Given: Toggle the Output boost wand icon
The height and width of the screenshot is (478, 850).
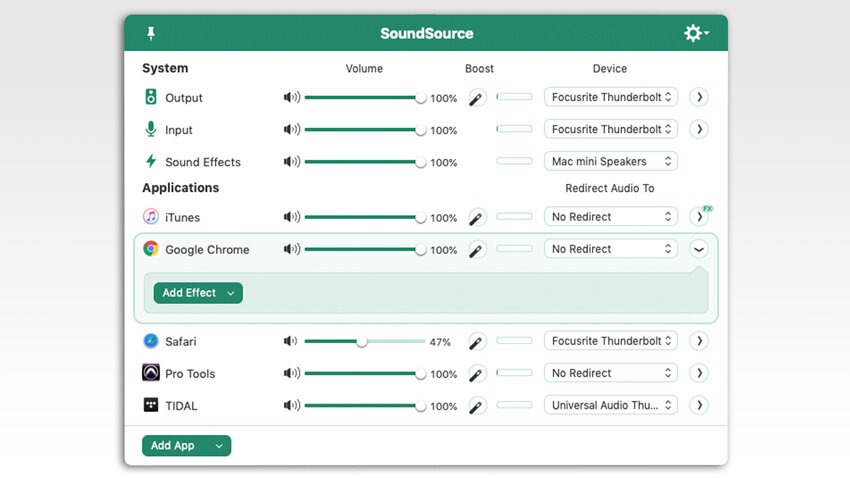Looking at the screenshot, I should coord(476,98).
